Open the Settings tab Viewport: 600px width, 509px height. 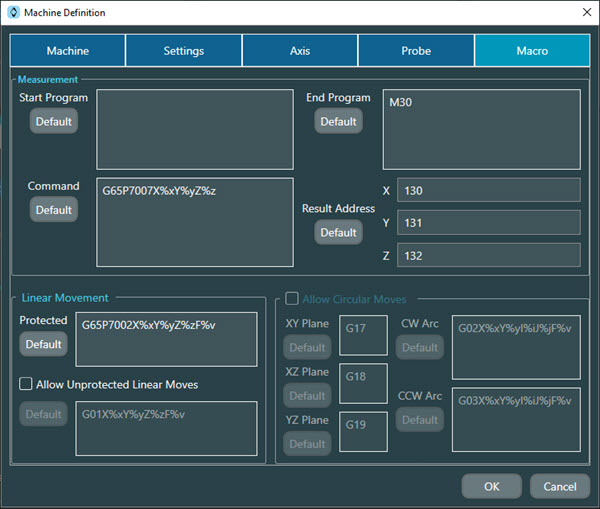point(184,51)
